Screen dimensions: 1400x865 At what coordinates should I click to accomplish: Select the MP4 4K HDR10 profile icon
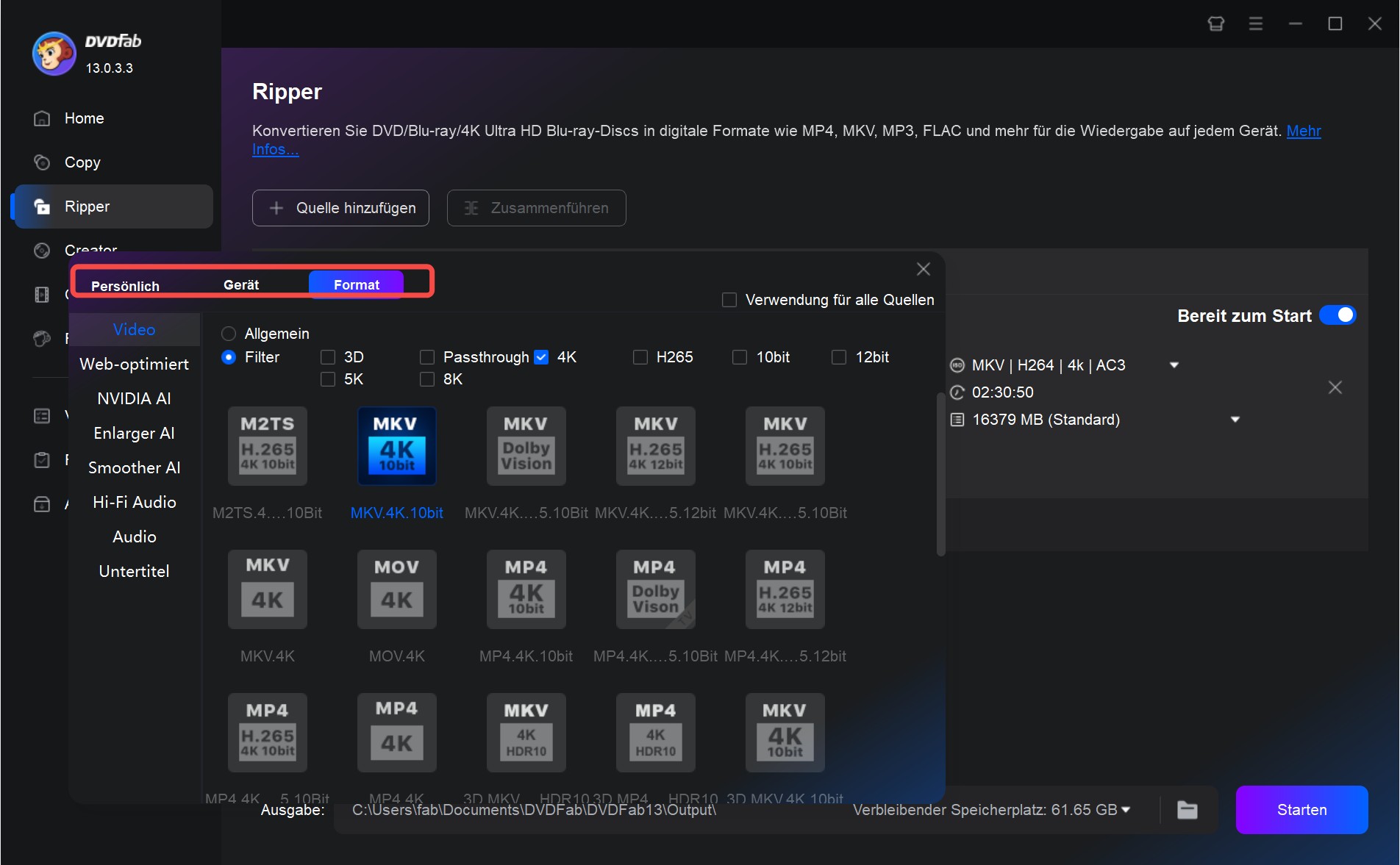click(x=656, y=733)
